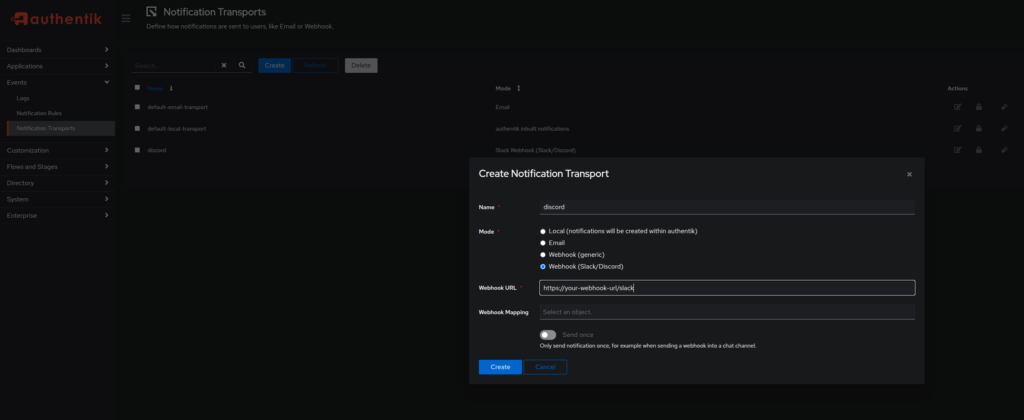Open permissions lock for default-local-transport
The width and height of the screenshot is (1024, 420).
click(x=978, y=129)
